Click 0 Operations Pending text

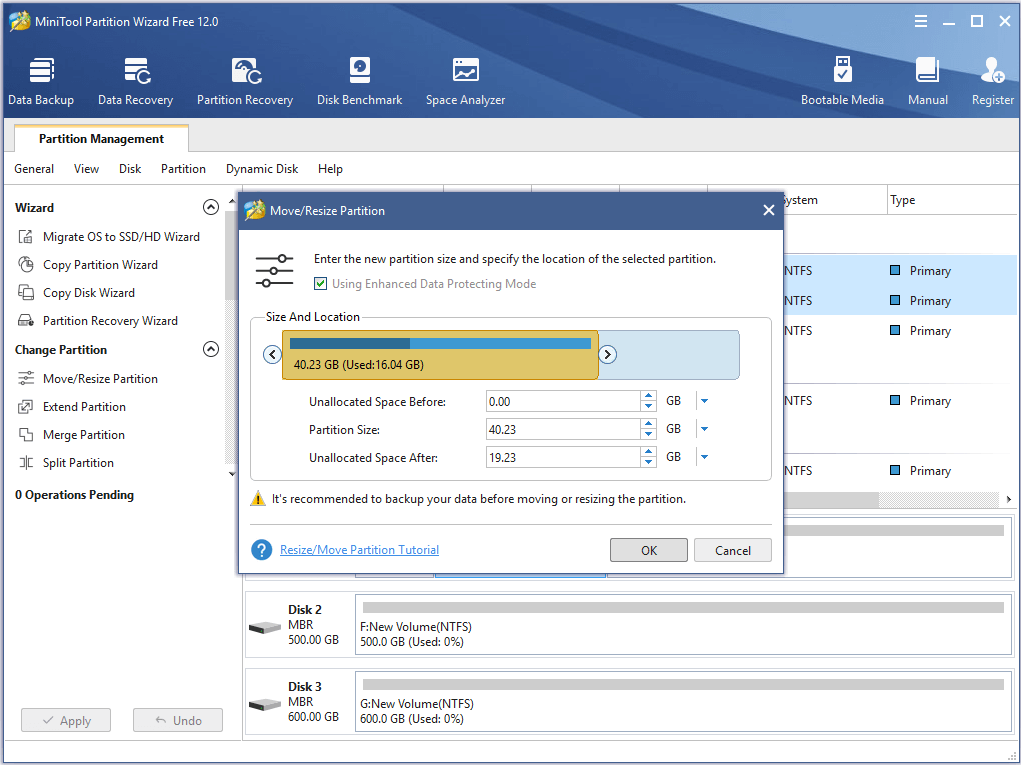tap(74, 495)
